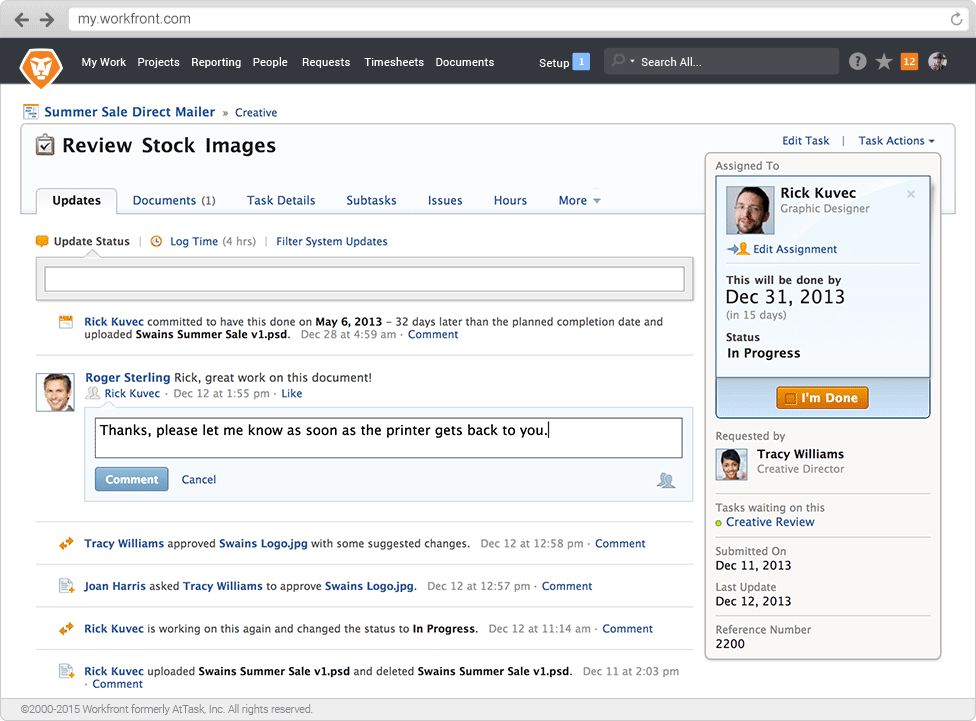Click the Edit Assignment link
This screenshot has height=721, width=976.
[x=794, y=249]
